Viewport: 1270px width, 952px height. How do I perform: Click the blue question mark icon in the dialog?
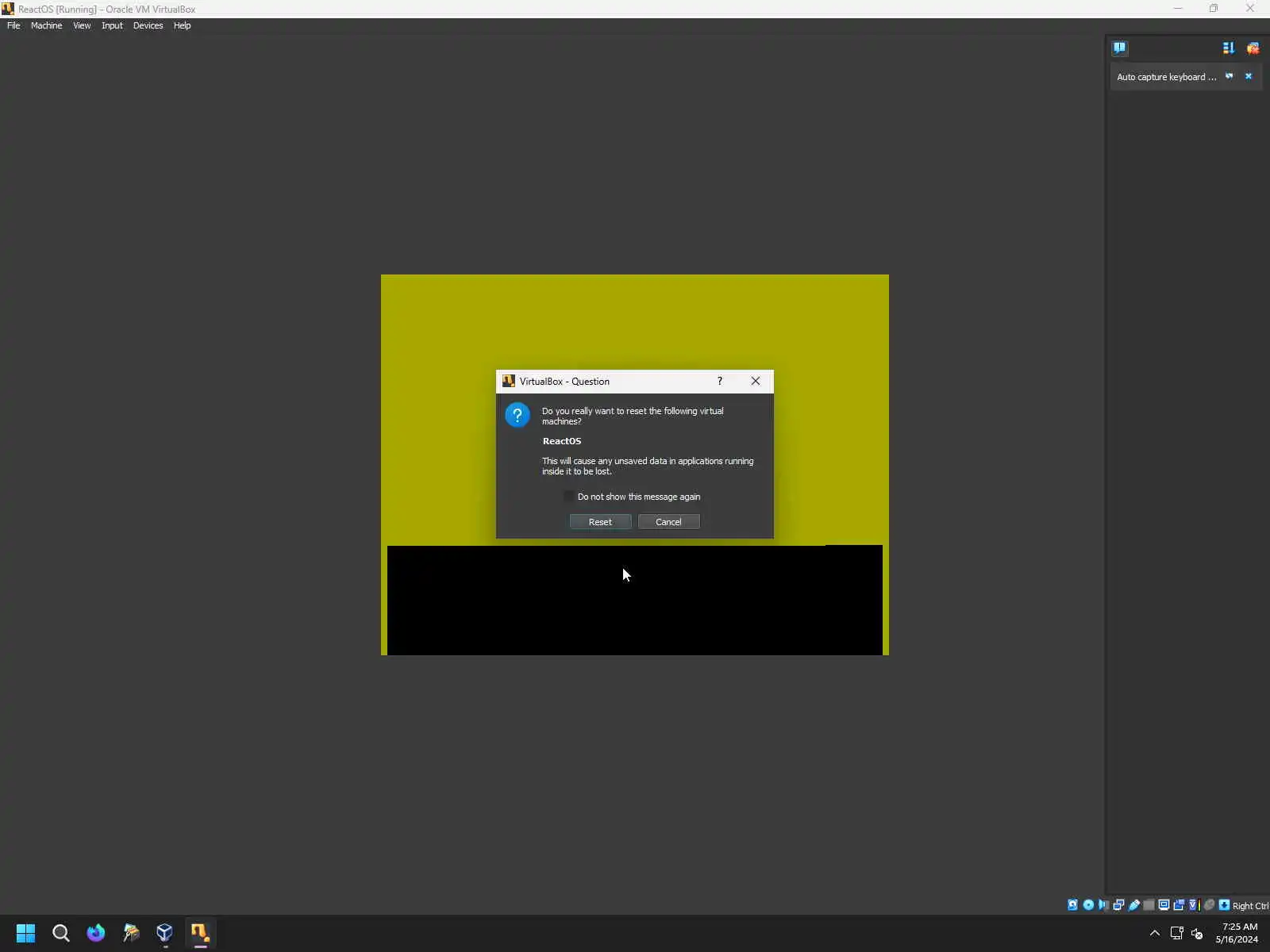click(518, 415)
